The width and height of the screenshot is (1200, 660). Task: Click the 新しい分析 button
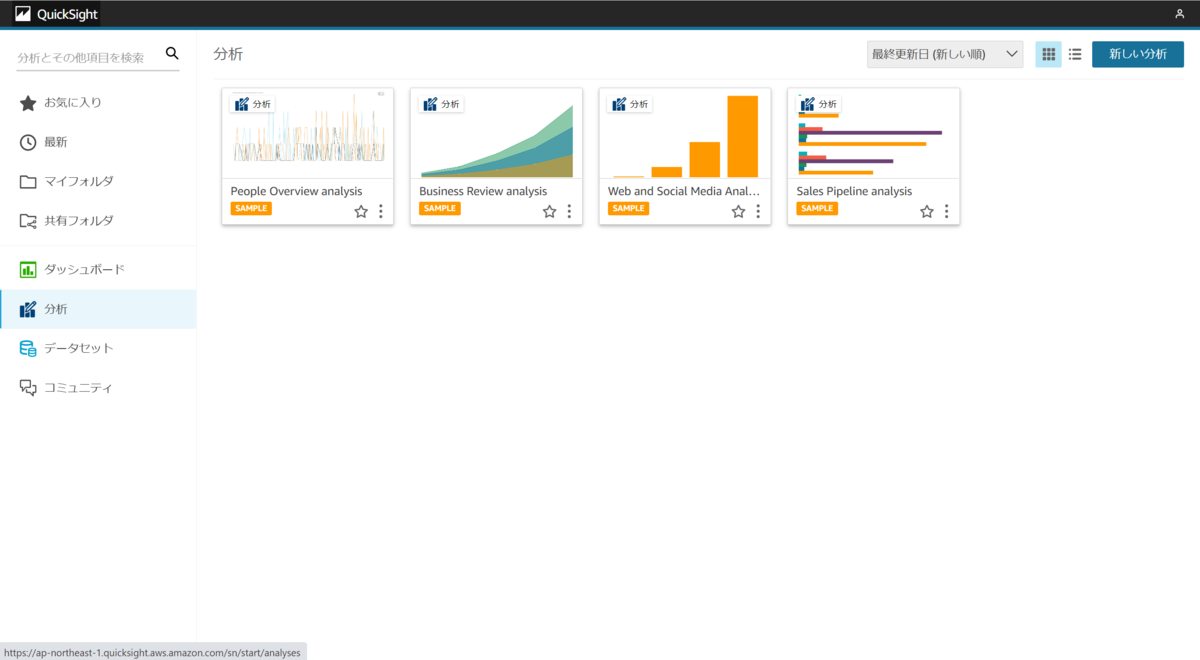[1137, 54]
